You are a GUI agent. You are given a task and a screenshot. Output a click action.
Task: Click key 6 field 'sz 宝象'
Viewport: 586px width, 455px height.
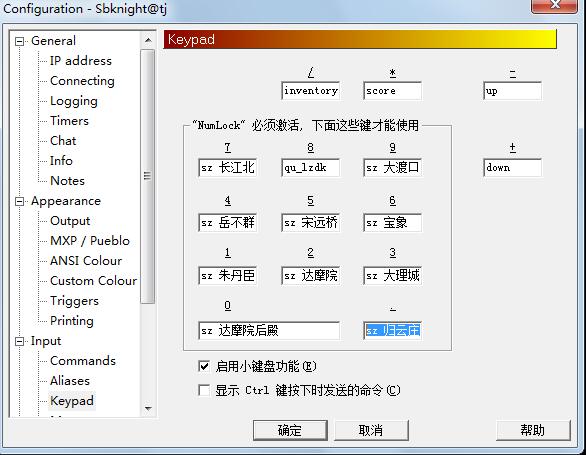tap(392, 223)
